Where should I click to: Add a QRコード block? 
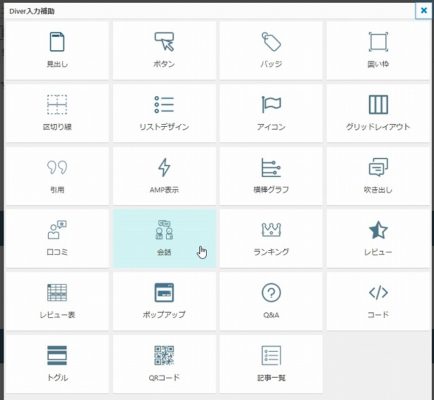click(x=164, y=364)
